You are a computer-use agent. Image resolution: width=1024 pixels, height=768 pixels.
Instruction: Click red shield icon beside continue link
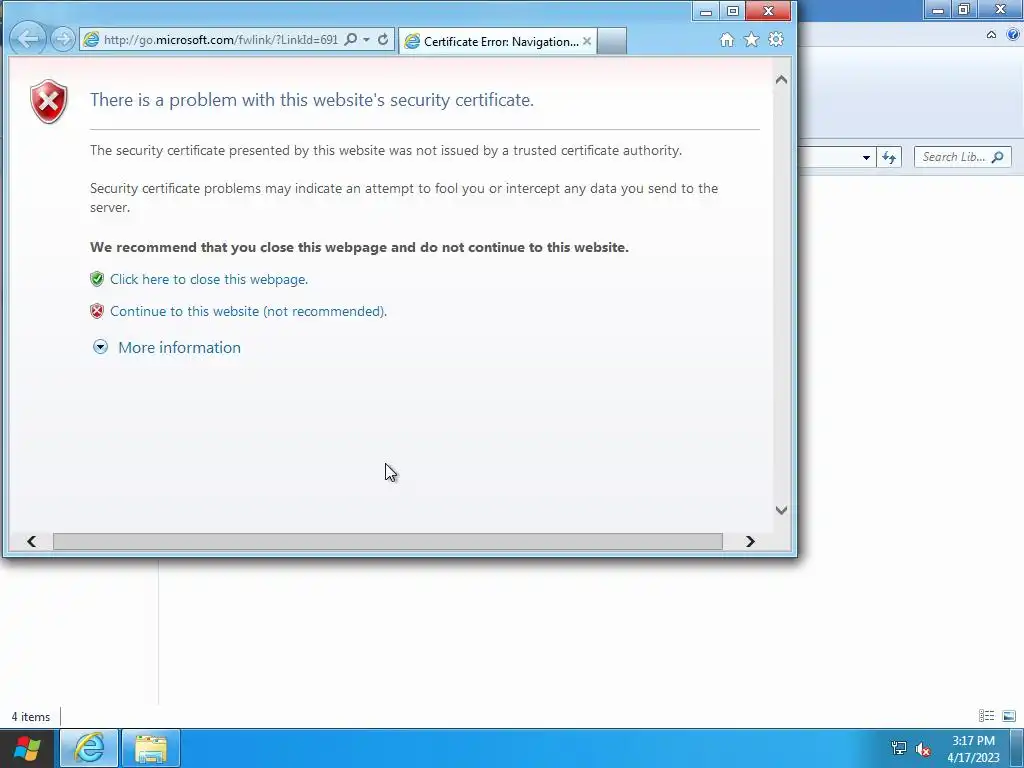click(x=97, y=312)
